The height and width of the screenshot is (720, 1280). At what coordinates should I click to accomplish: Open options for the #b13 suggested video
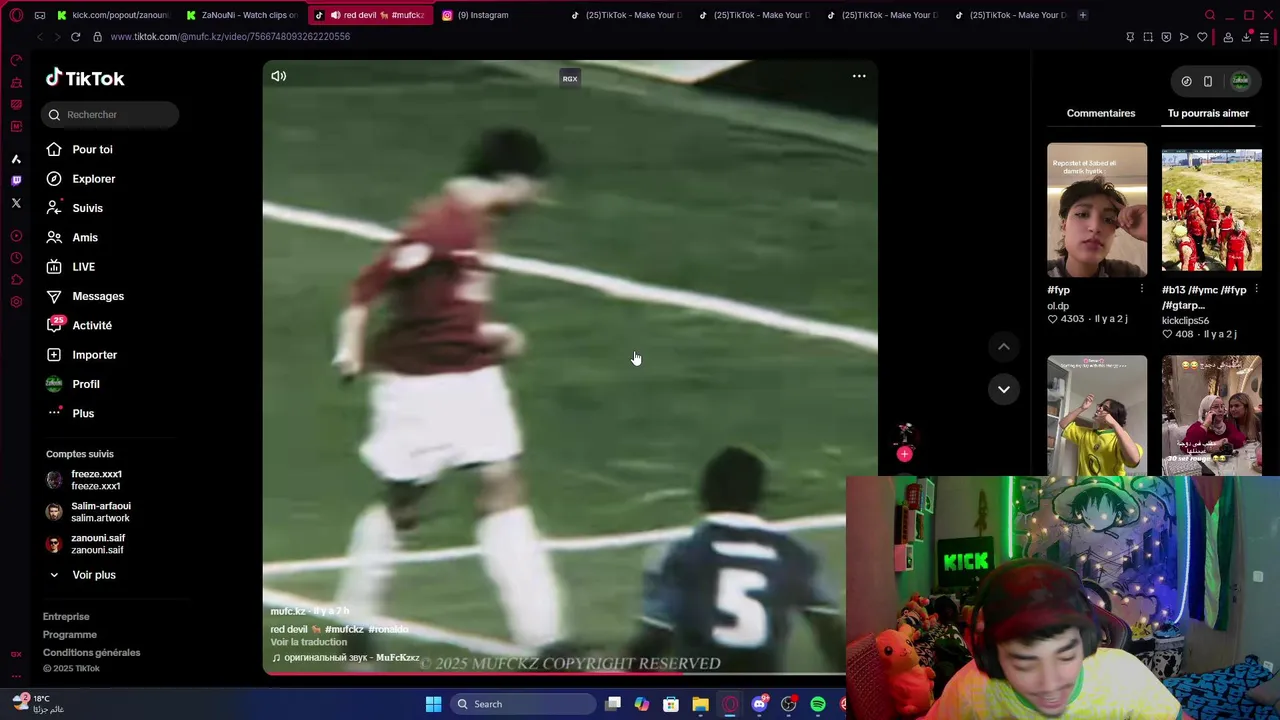point(1257,290)
